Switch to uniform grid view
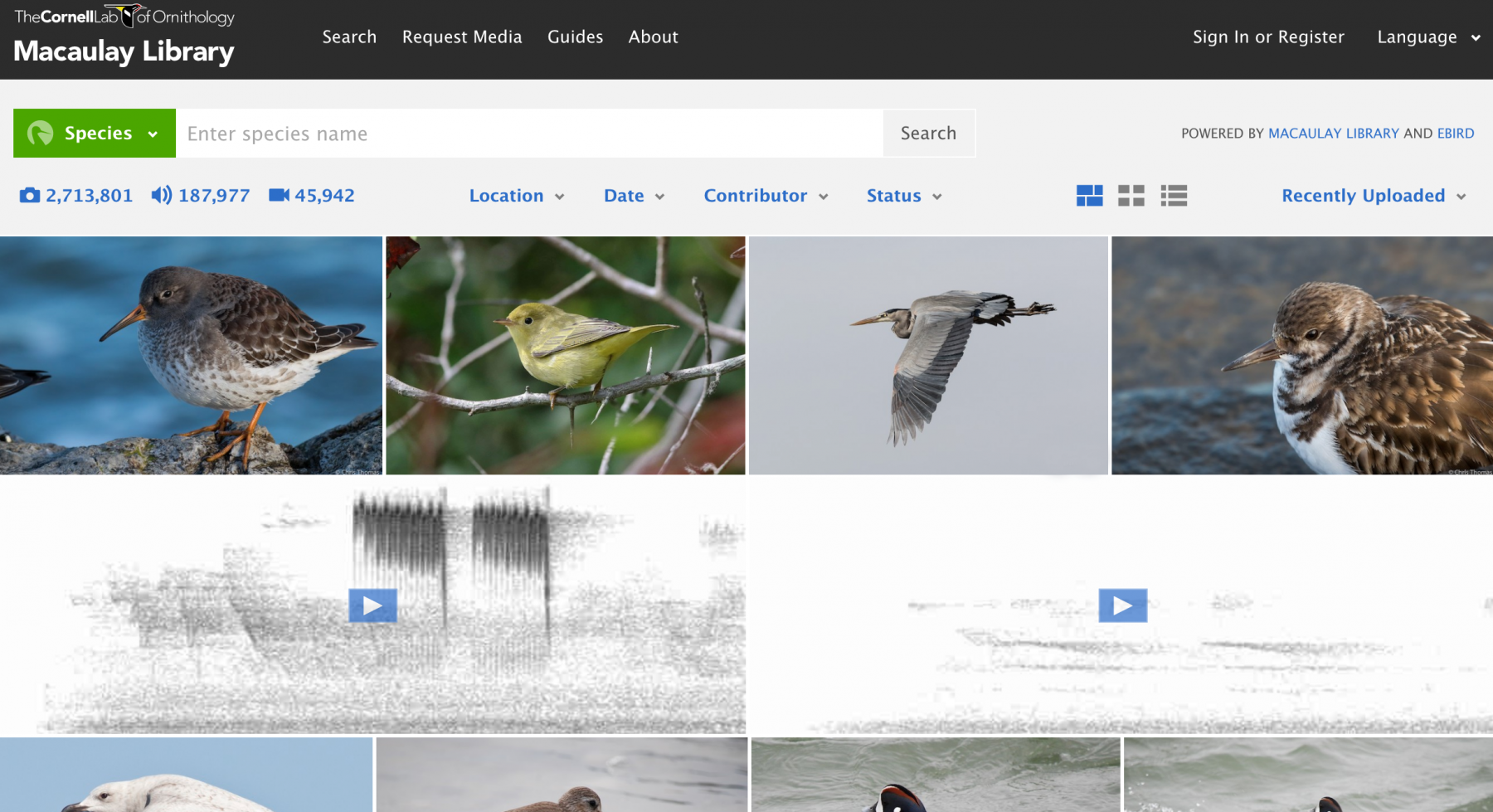1493x812 pixels. click(x=1131, y=196)
